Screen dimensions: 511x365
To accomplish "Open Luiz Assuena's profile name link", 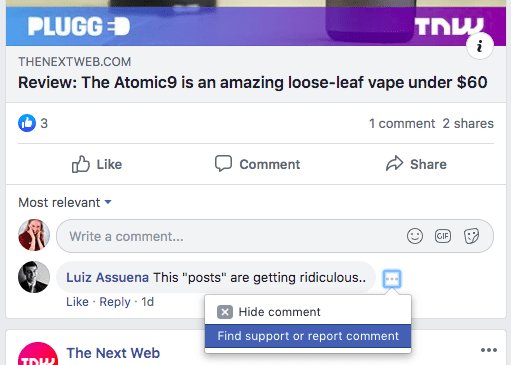I will coord(107,277).
